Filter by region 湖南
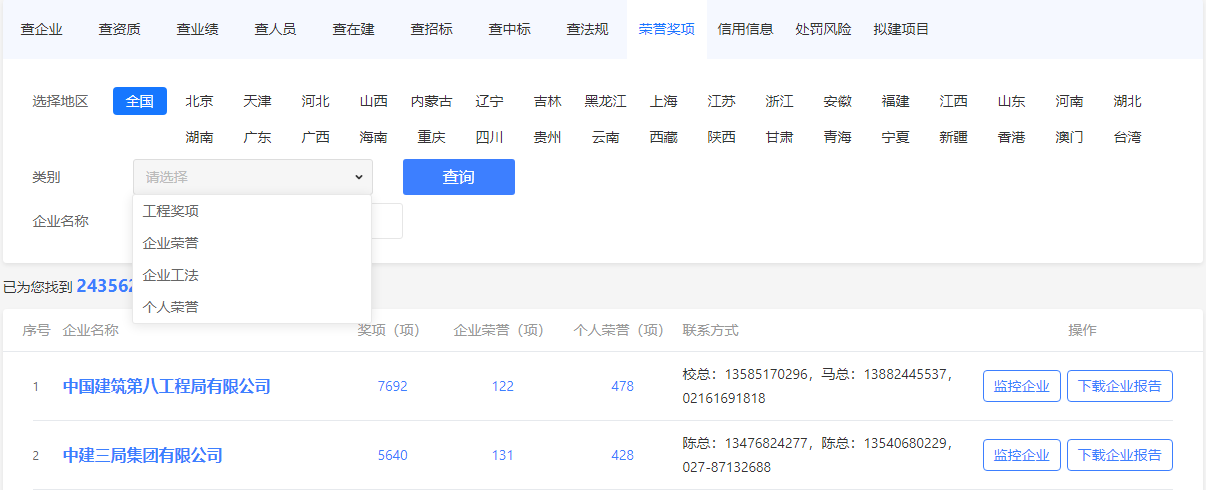 tap(199, 137)
